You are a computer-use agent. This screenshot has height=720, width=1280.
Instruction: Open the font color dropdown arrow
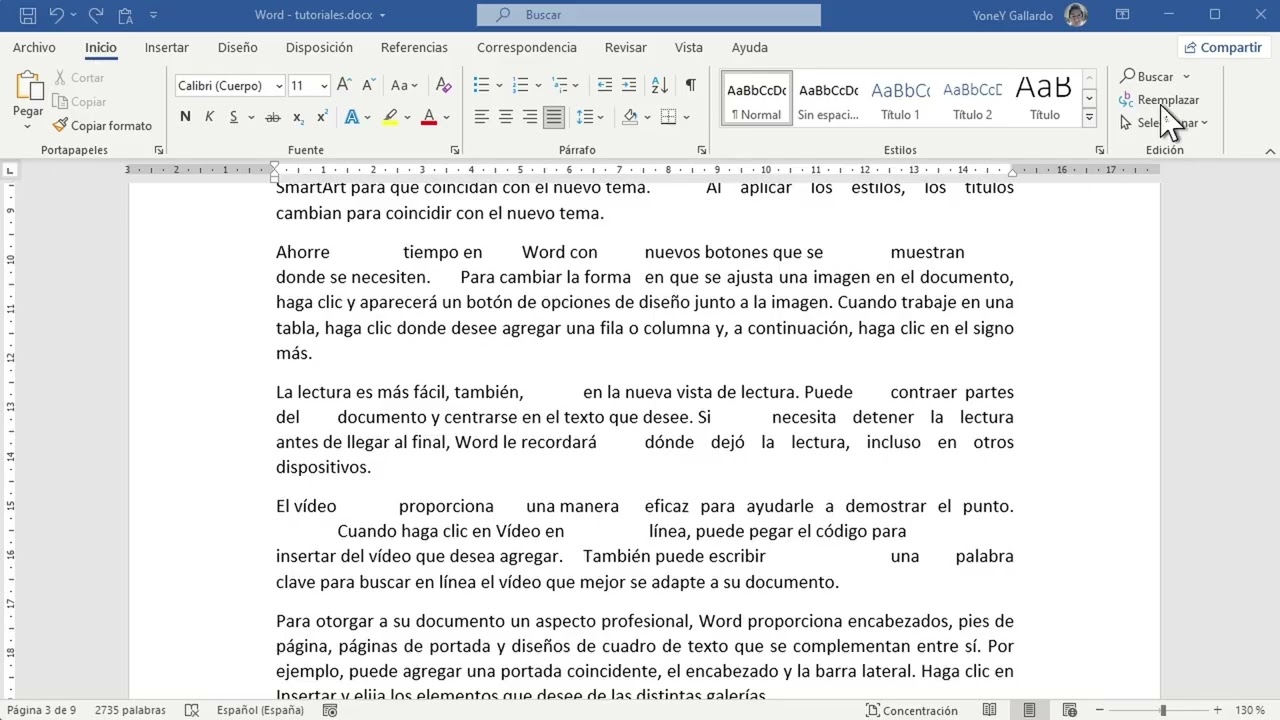click(x=446, y=117)
